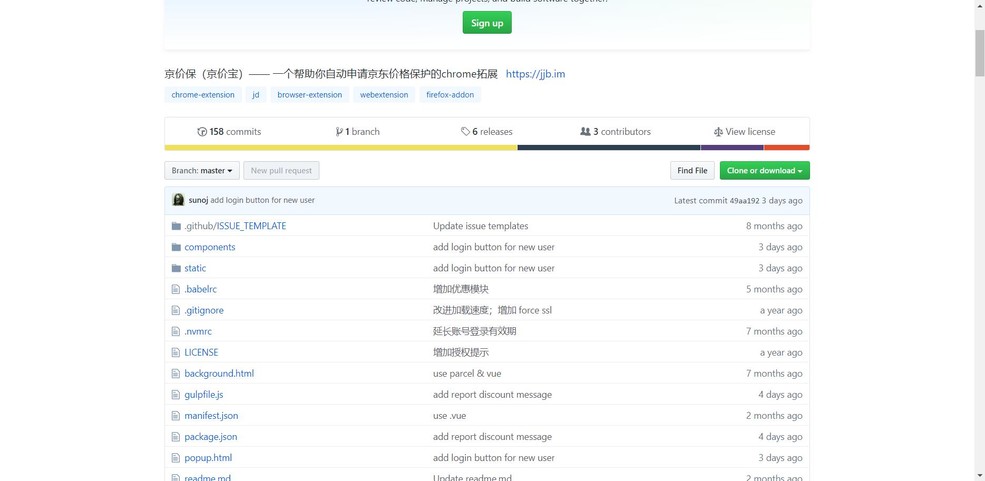View the 1 branch list
The image size is (985, 481).
[357, 132]
